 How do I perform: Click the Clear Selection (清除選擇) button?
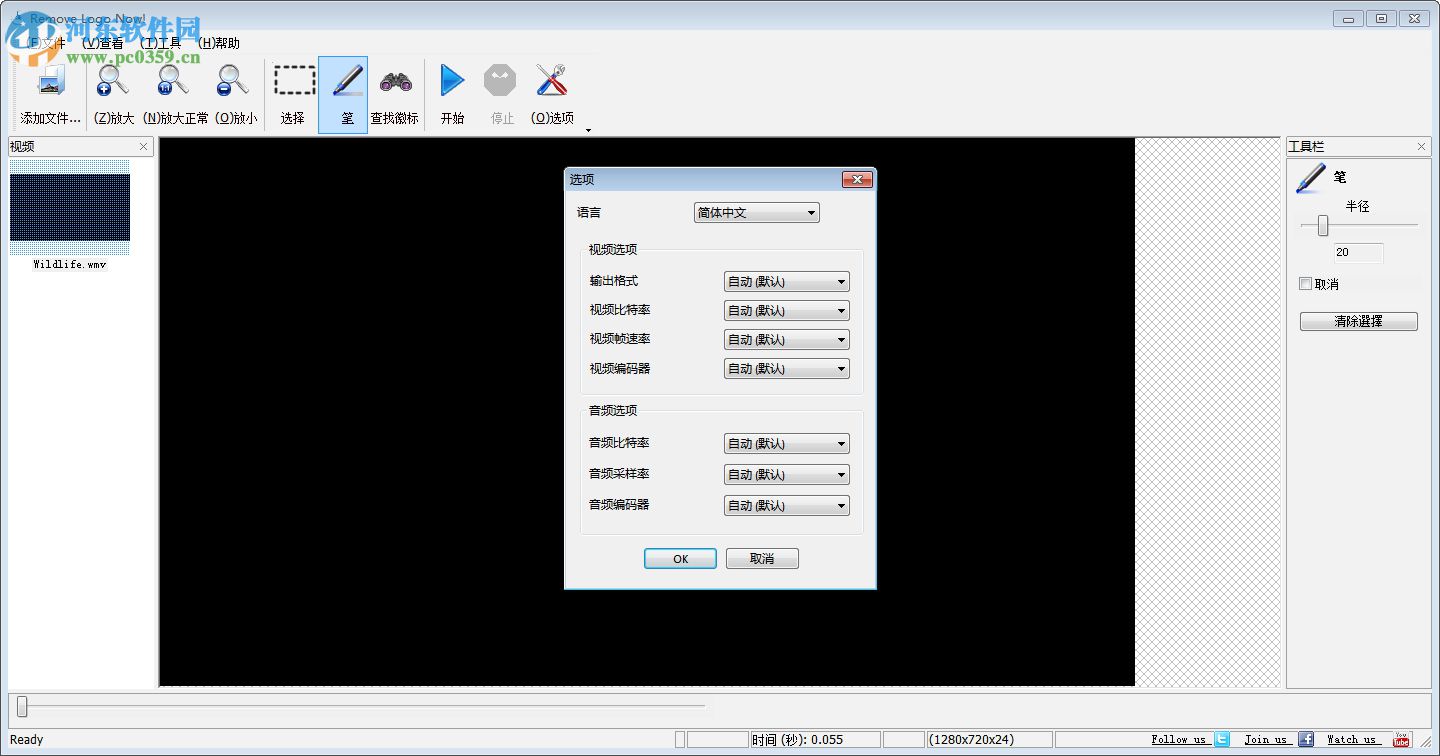[1358, 322]
